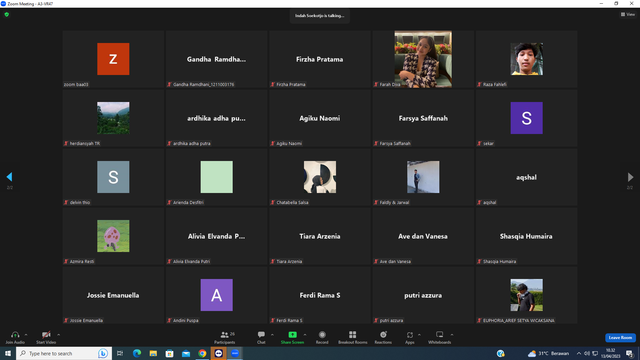Viewport: 640px width, 360px height.
Task: Open Microsoft Store from taskbar
Action: [x=169, y=353]
